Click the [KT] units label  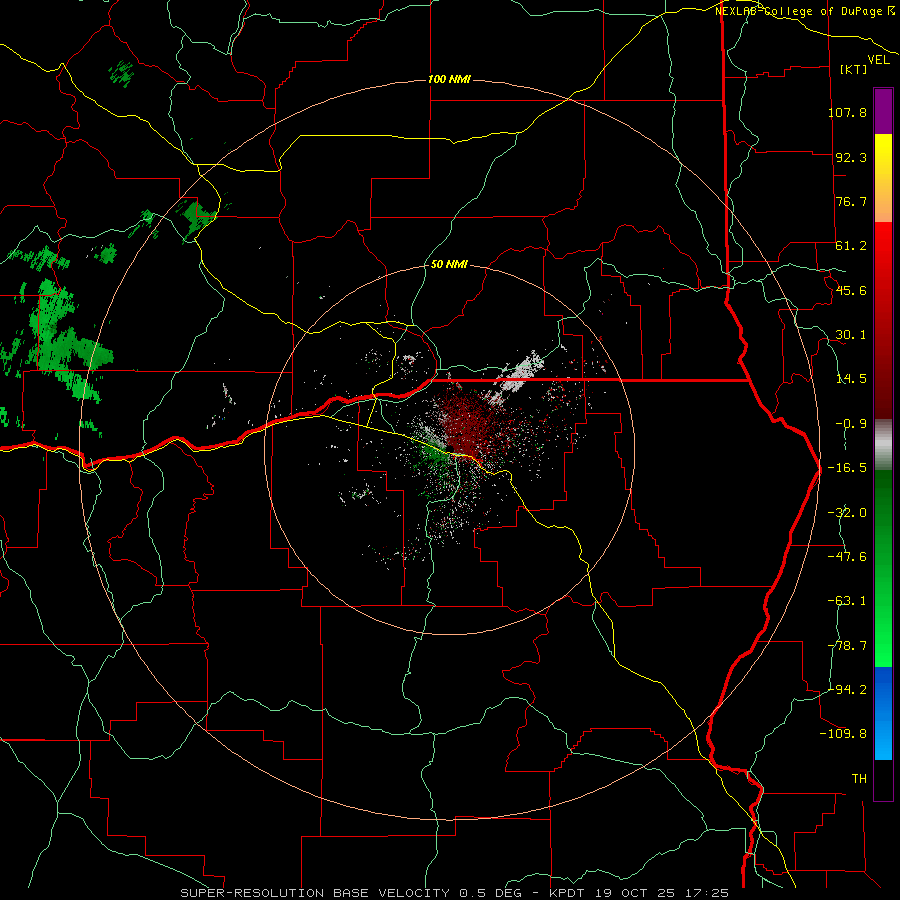[854, 69]
